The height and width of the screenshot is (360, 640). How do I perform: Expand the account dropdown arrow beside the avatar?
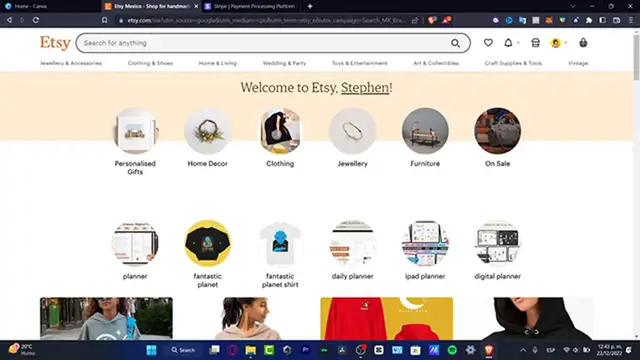566,42
